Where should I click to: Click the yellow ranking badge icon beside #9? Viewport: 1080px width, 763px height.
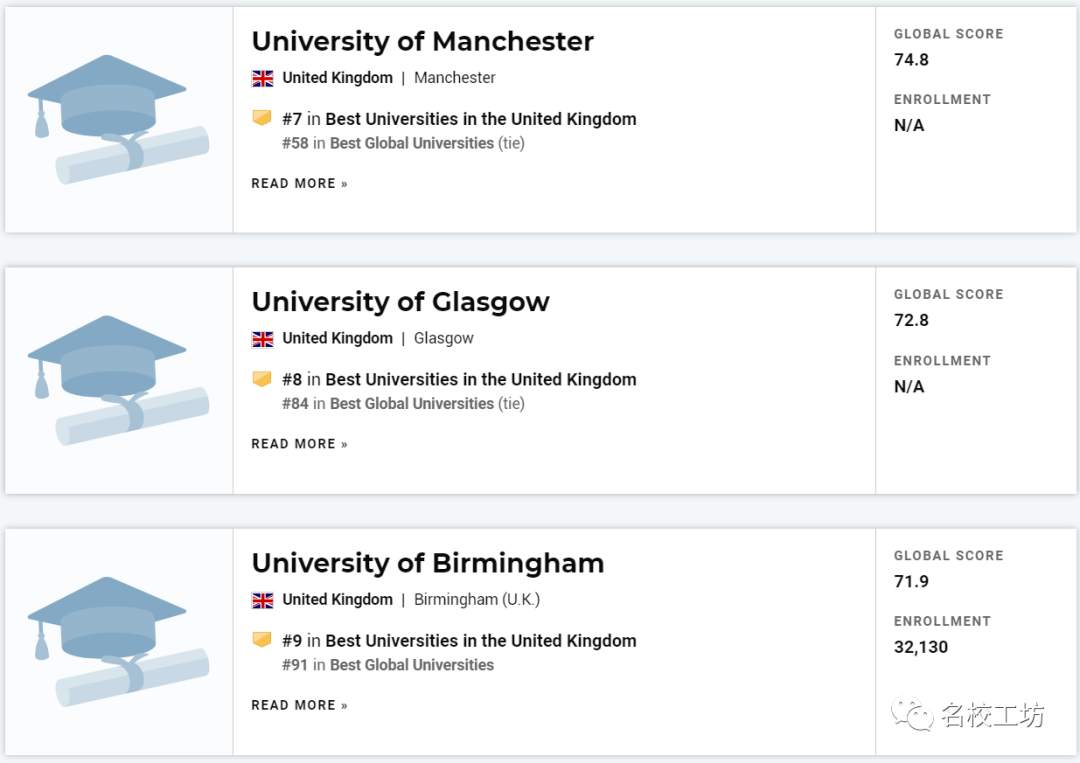click(262, 640)
